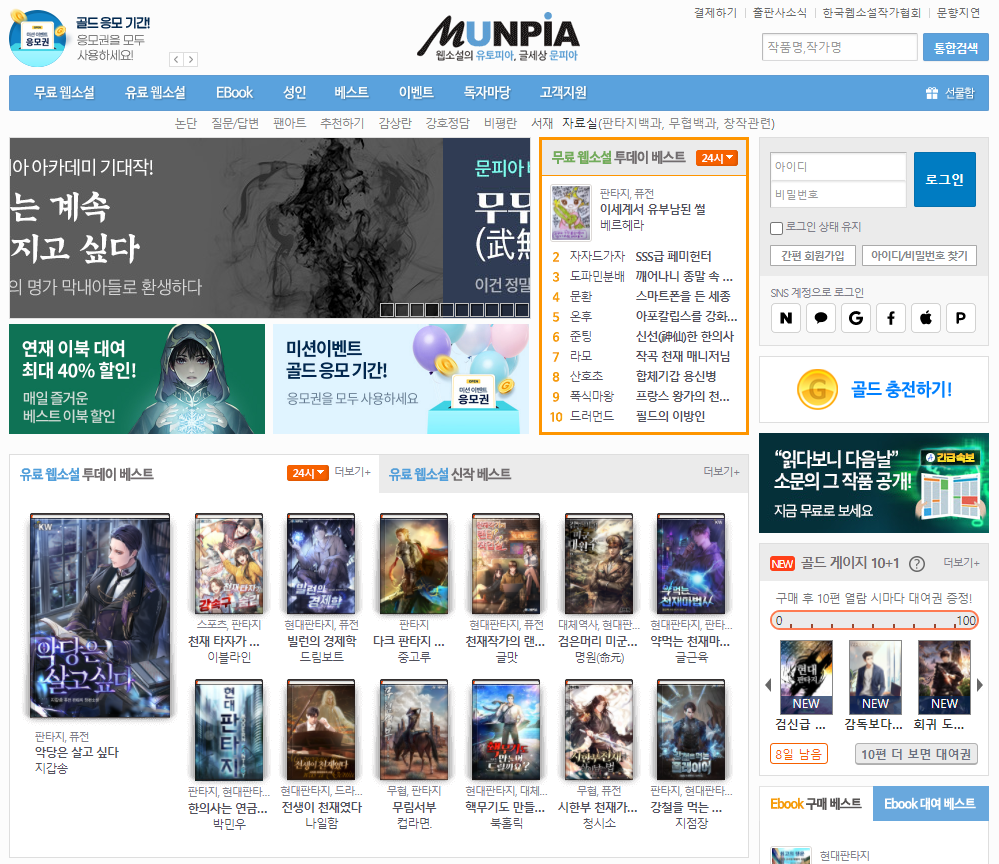Screen dimensions: 999x864
Task: Open the 무림서부 book cover
Action: click(x=413, y=730)
